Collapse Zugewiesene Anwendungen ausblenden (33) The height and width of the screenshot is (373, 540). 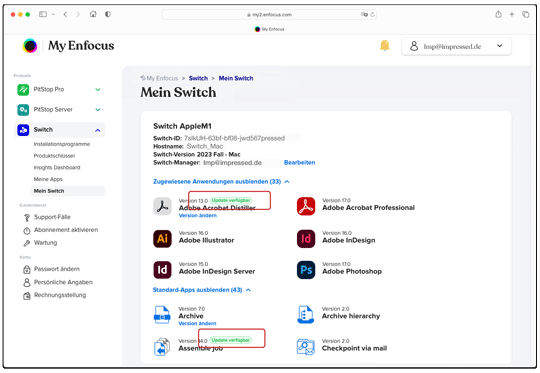(x=221, y=182)
